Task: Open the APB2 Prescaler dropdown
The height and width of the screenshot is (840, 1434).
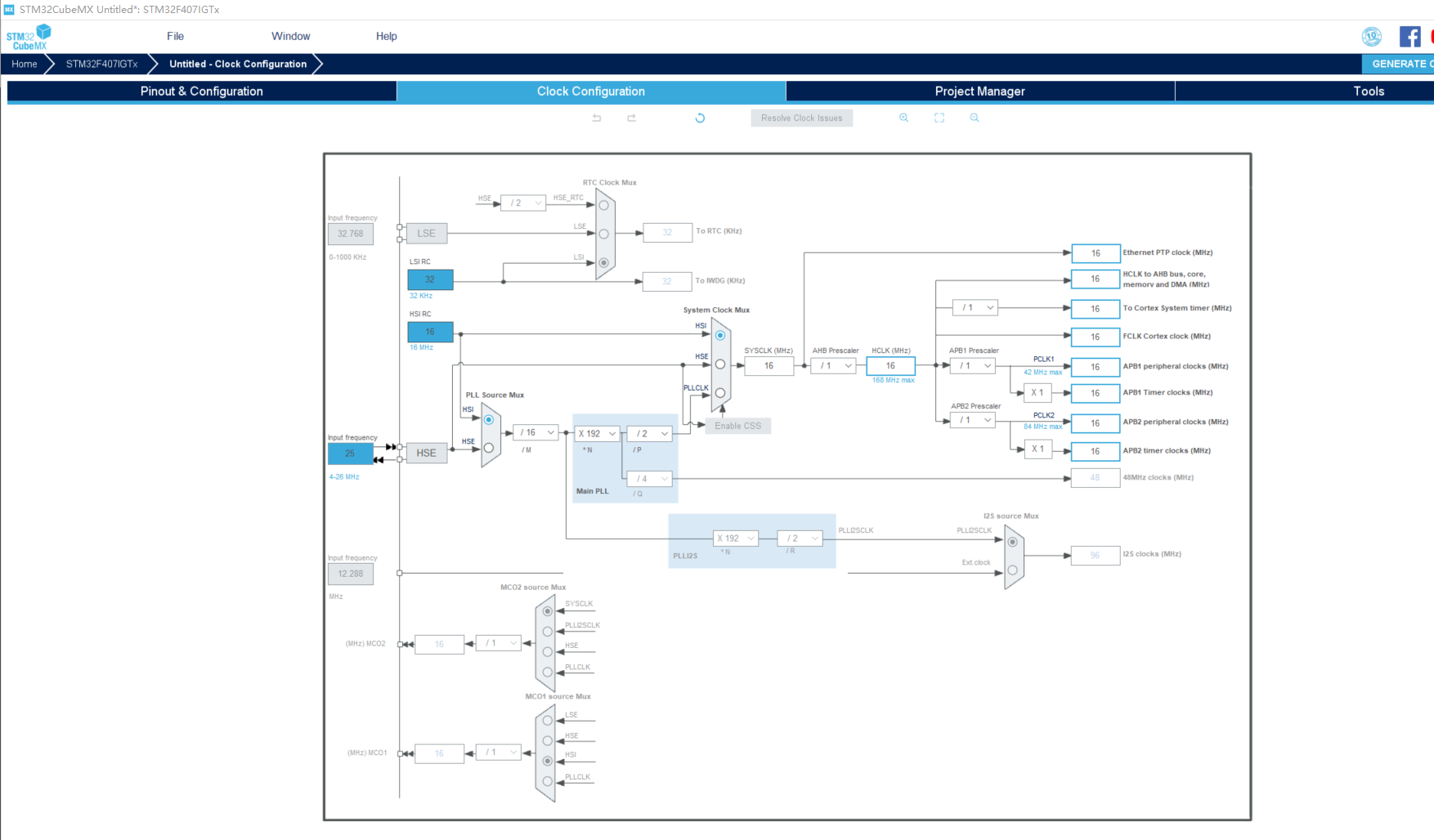Action: tap(973, 420)
